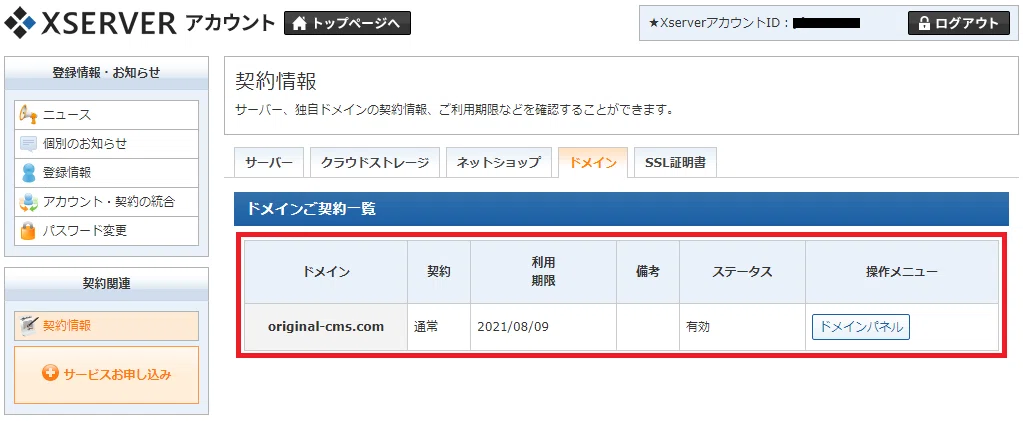Click the message icon beside 個別のお知らせ

[29, 144]
